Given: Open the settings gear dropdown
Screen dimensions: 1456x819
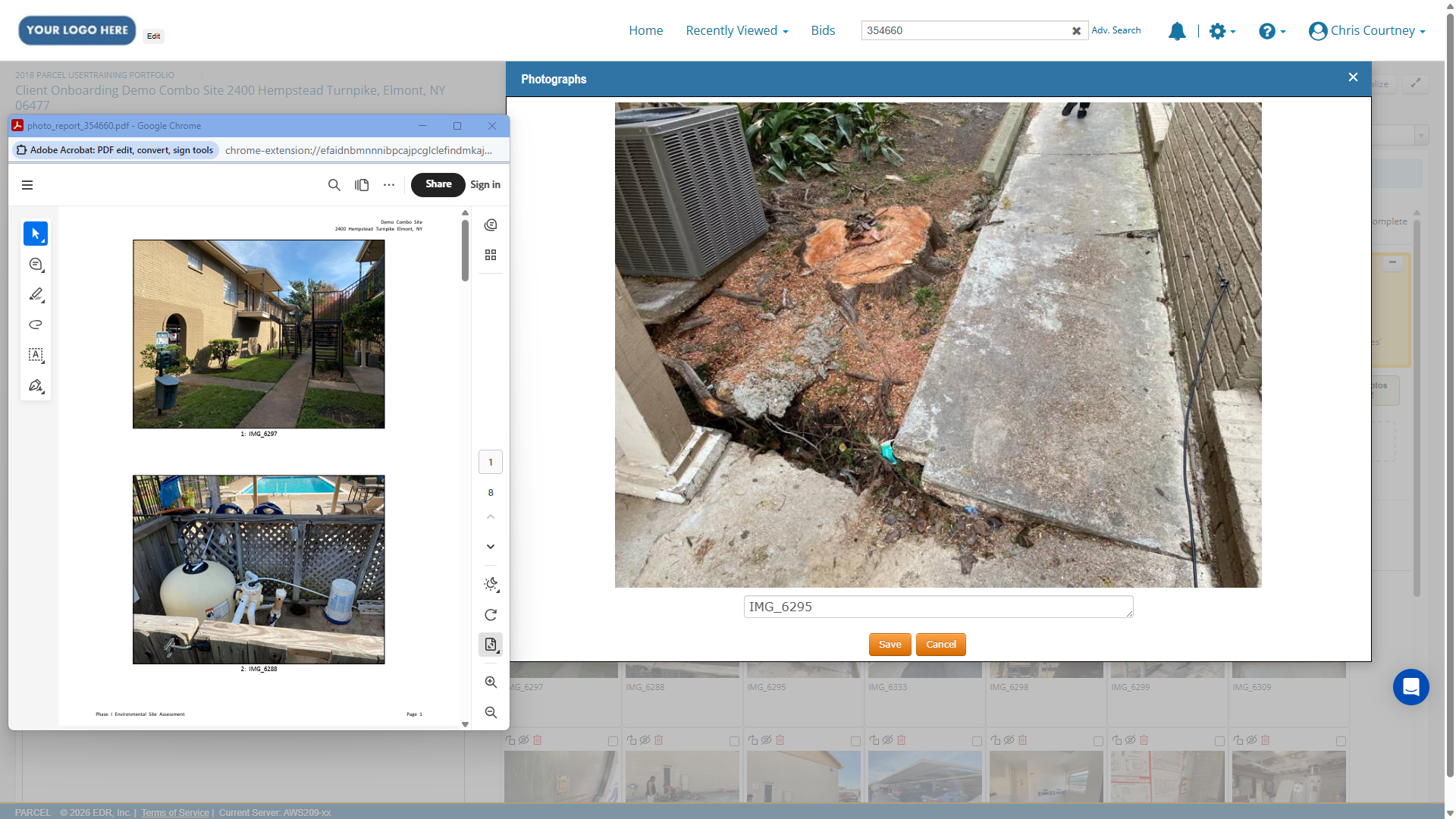Looking at the screenshot, I should point(1222,31).
